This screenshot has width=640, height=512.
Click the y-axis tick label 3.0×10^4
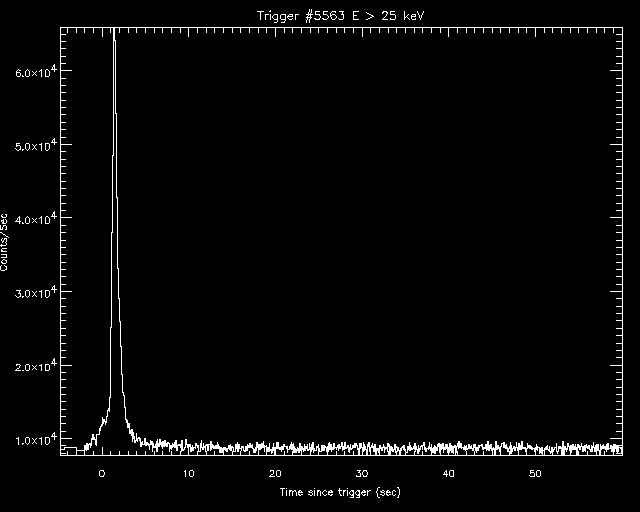[35, 293]
